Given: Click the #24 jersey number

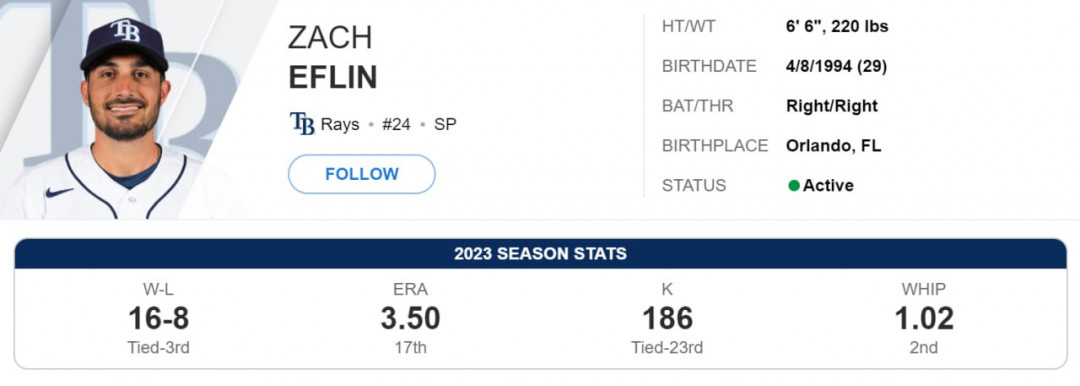Looking at the screenshot, I should pos(396,125).
